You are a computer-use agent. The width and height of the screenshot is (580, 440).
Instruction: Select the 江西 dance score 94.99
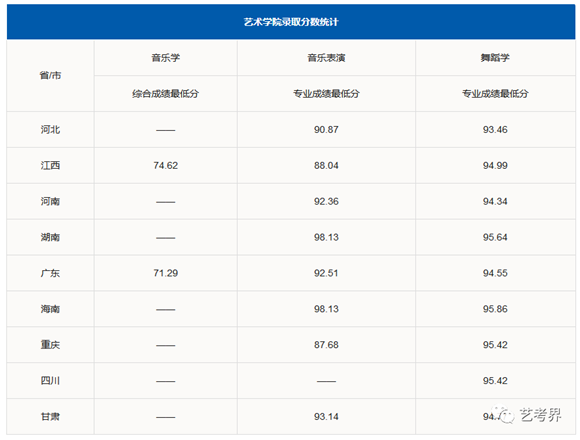point(495,165)
